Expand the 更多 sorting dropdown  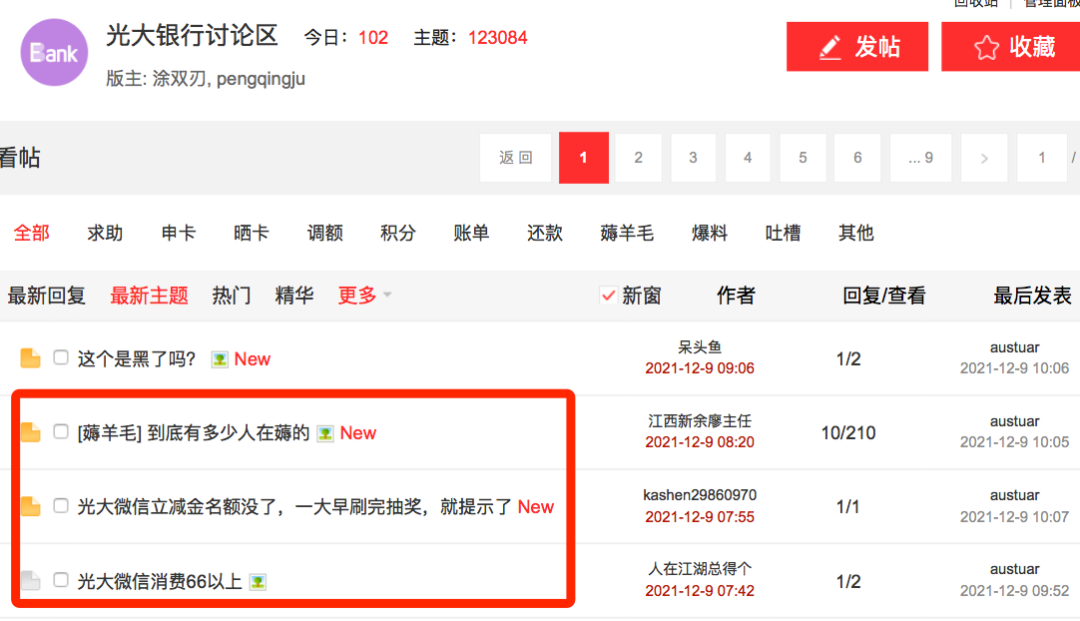coord(364,295)
